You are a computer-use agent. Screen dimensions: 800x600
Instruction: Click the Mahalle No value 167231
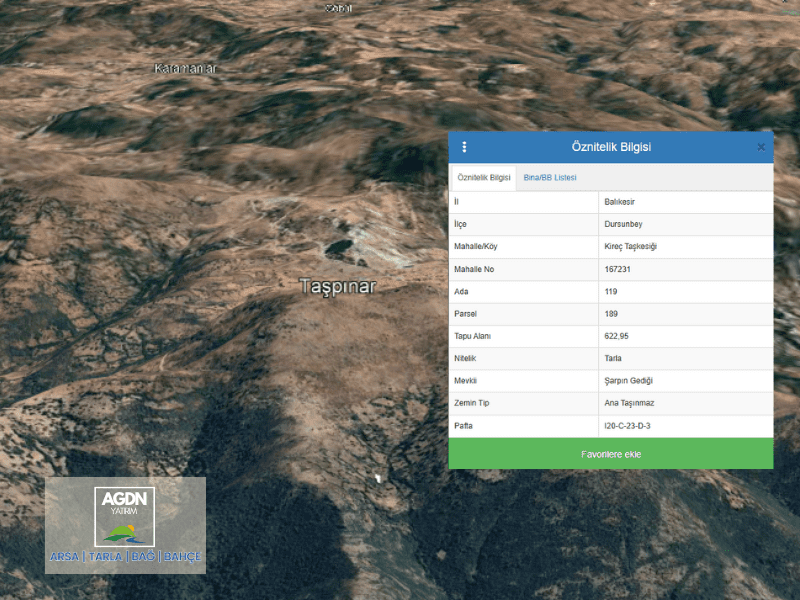pyautogui.click(x=617, y=269)
